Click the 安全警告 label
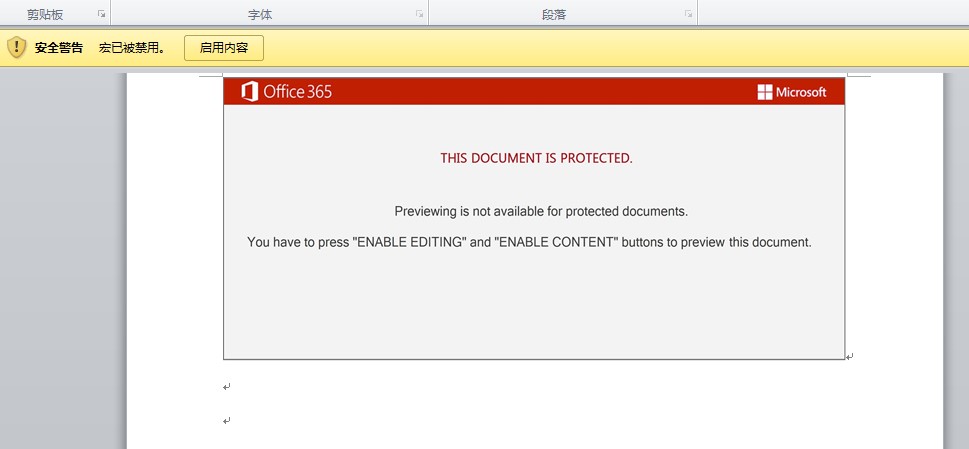 click(x=59, y=48)
